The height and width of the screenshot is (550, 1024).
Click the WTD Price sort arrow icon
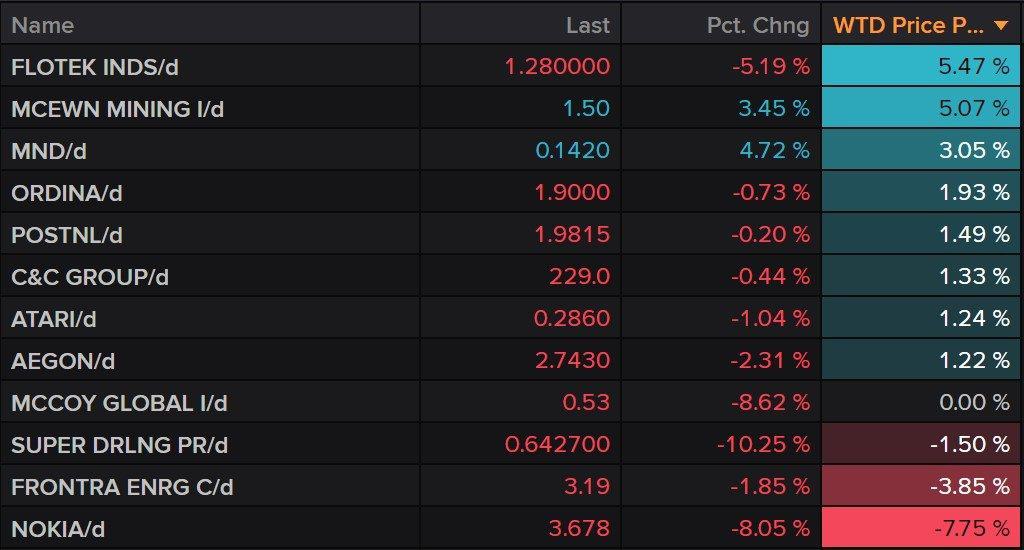(1003, 26)
